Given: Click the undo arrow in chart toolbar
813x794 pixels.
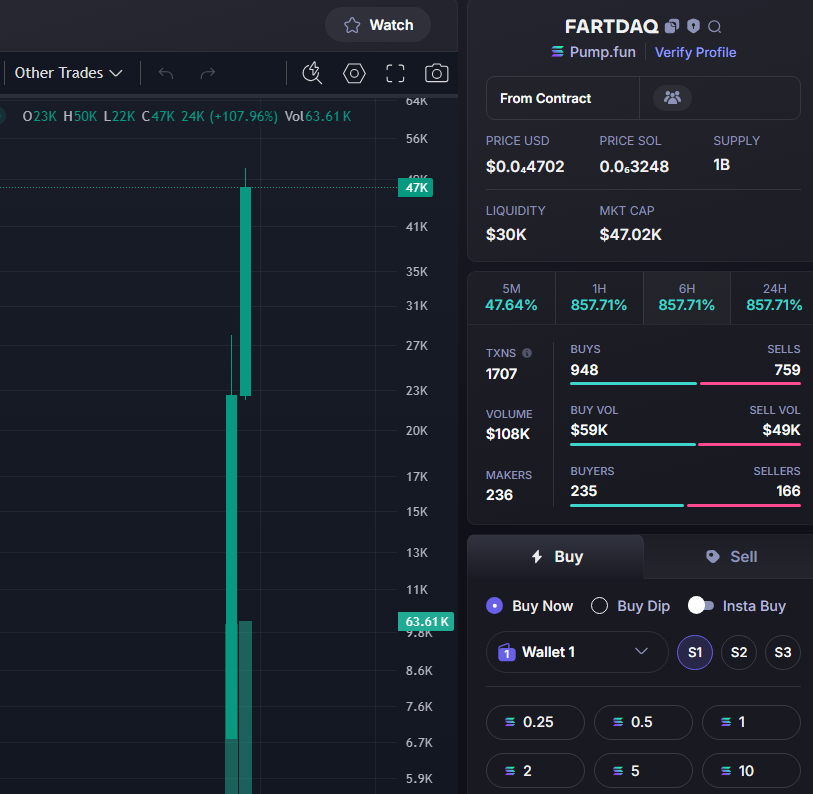Looking at the screenshot, I should [x=166, y=73].
